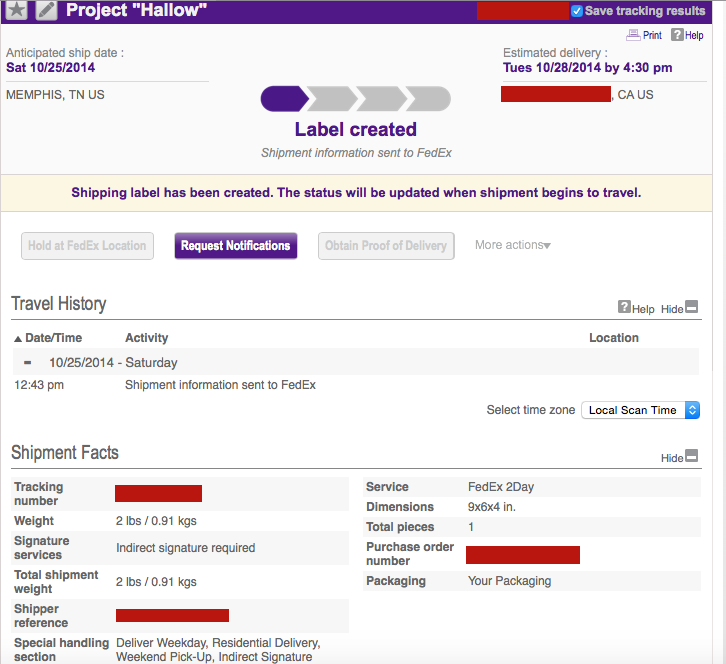This screenshot has height=664, width=726.
Task: Uncheck Save tracking results checkbox
Action: click(x=576, y=11)
